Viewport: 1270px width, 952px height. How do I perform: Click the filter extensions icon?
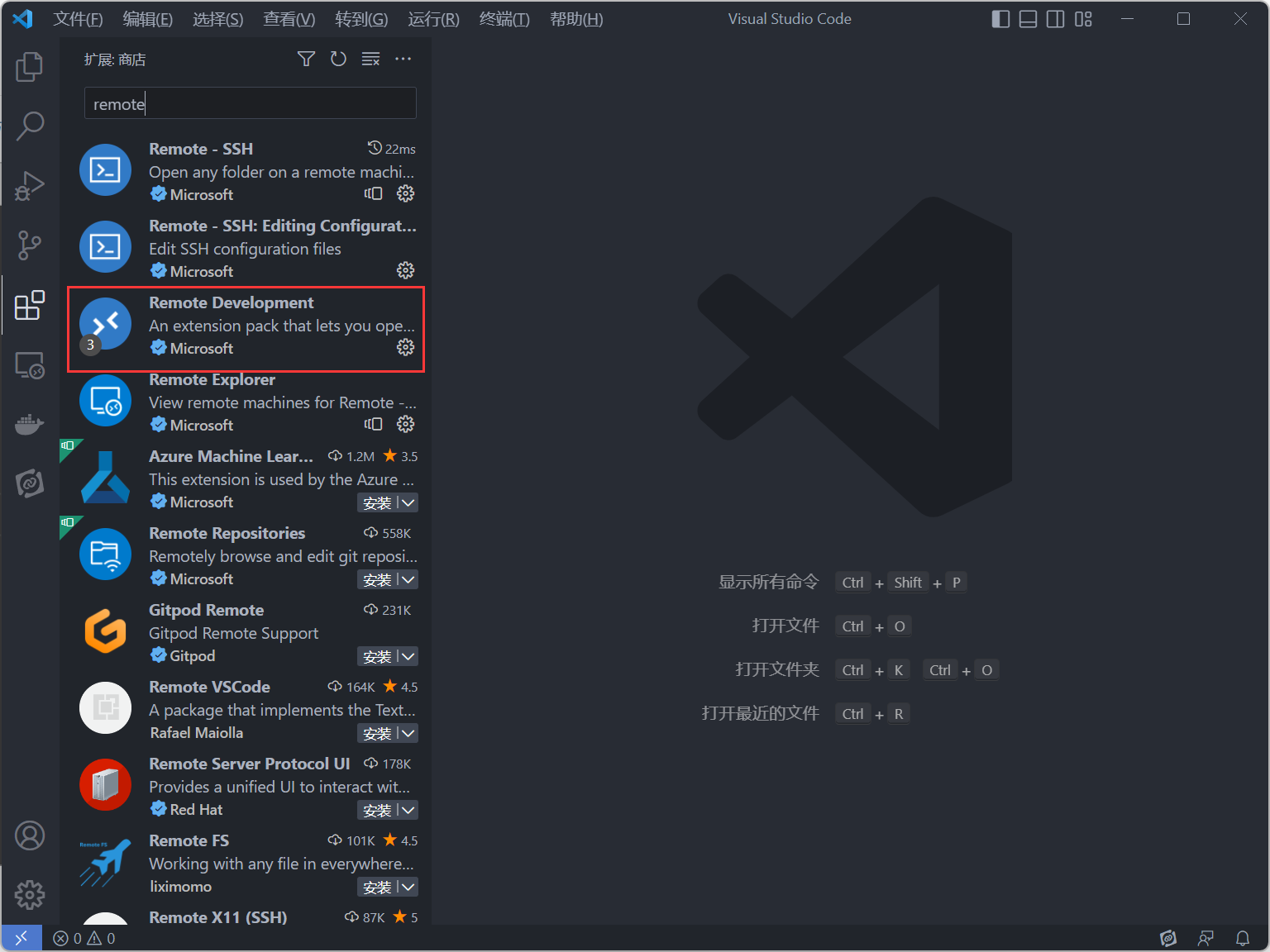point(306,59)
